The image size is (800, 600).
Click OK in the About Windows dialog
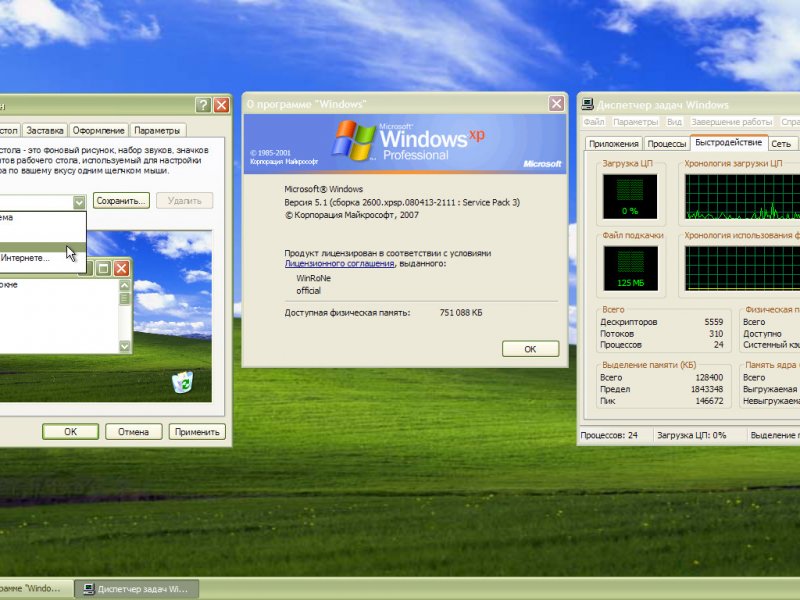pos(531,349)
